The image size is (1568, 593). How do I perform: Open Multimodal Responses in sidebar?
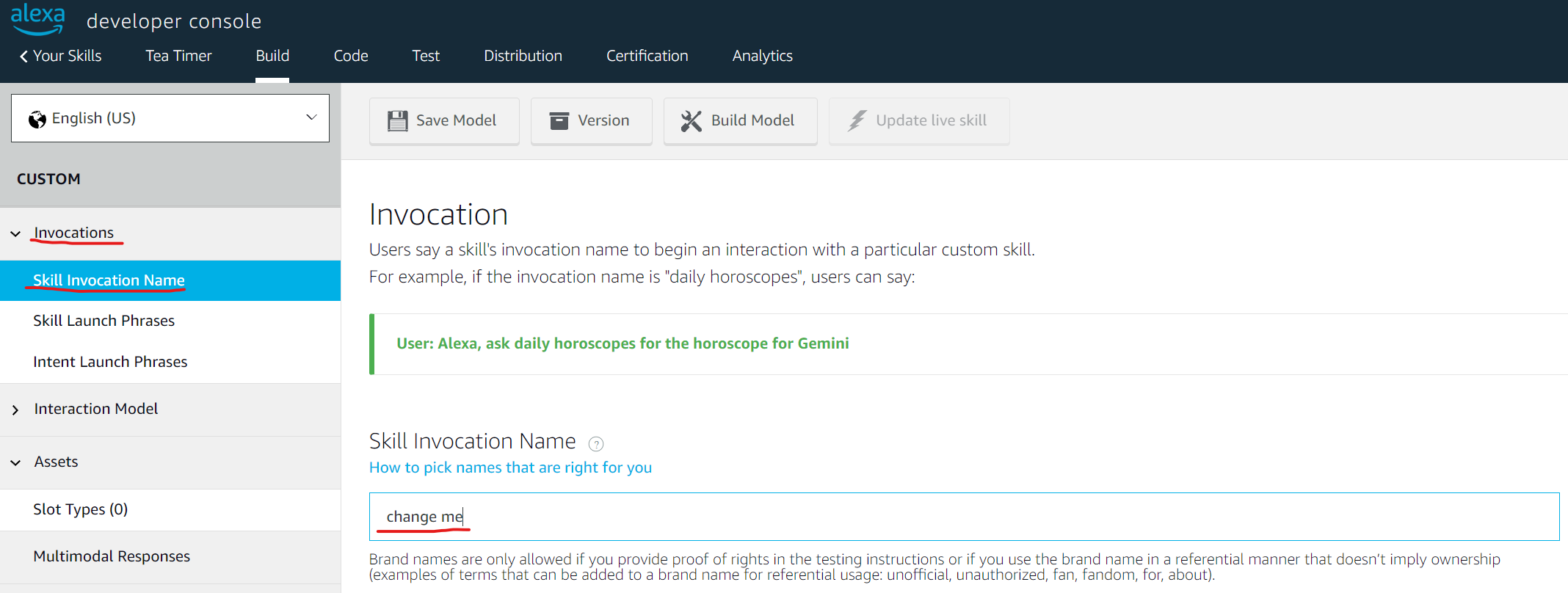[170, 556]
